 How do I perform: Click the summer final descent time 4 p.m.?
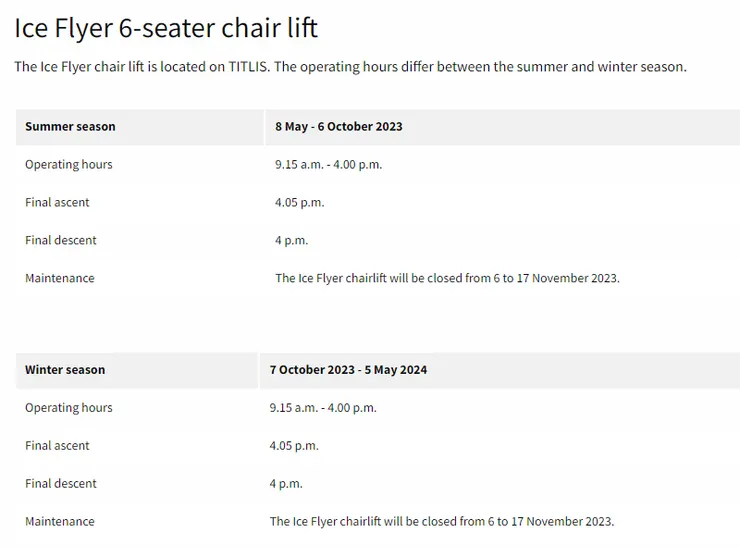pos(291,241)
